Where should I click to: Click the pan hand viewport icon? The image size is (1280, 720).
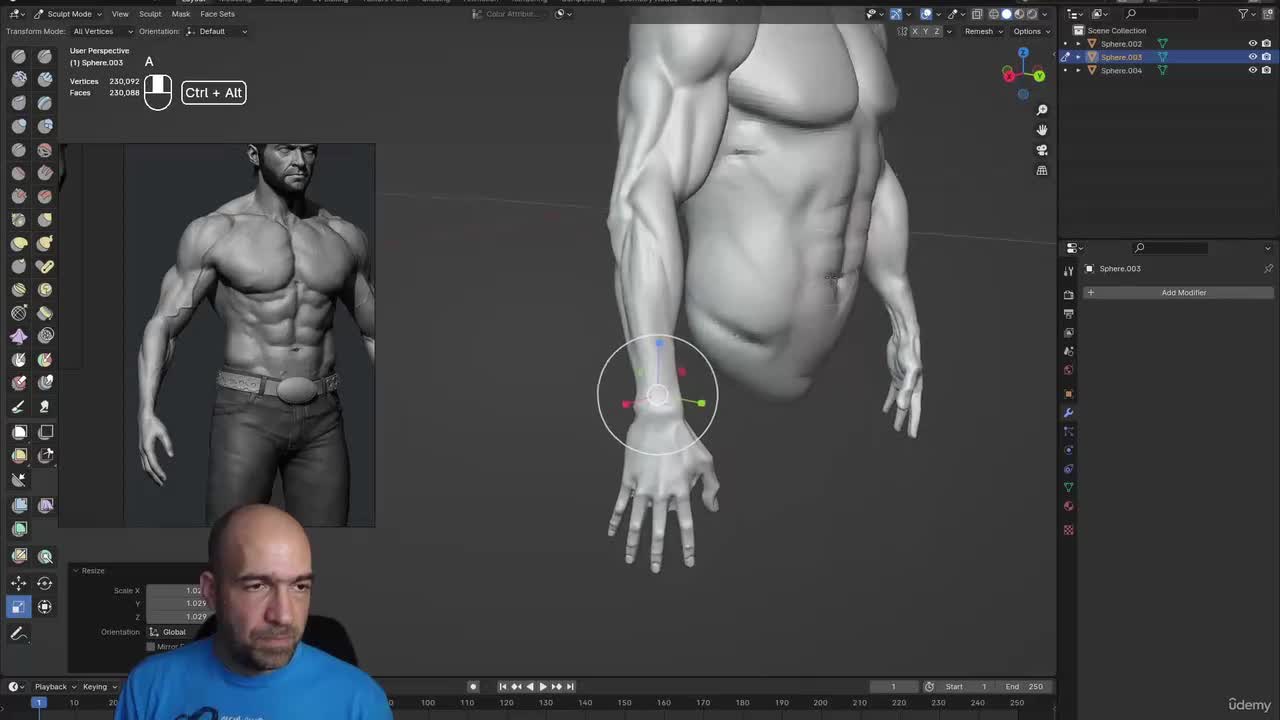point(1042,130)
